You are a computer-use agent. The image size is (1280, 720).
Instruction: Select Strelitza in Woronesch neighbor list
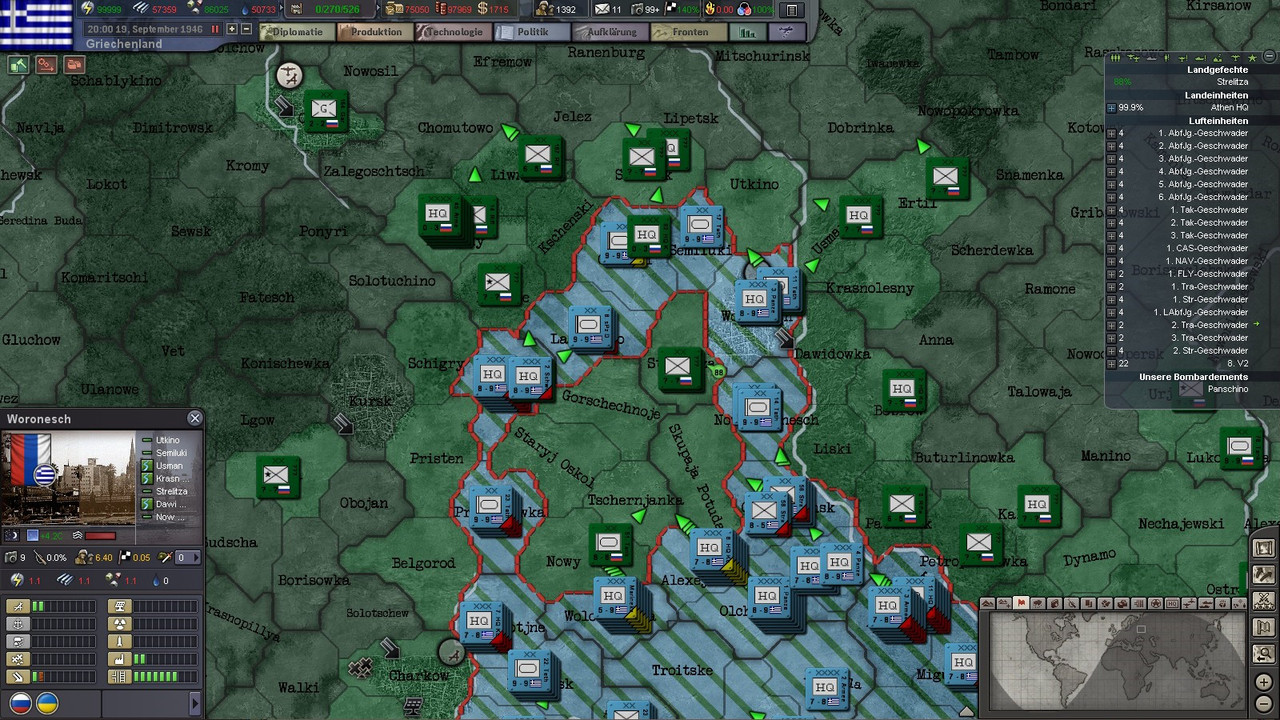coord(171,491)
